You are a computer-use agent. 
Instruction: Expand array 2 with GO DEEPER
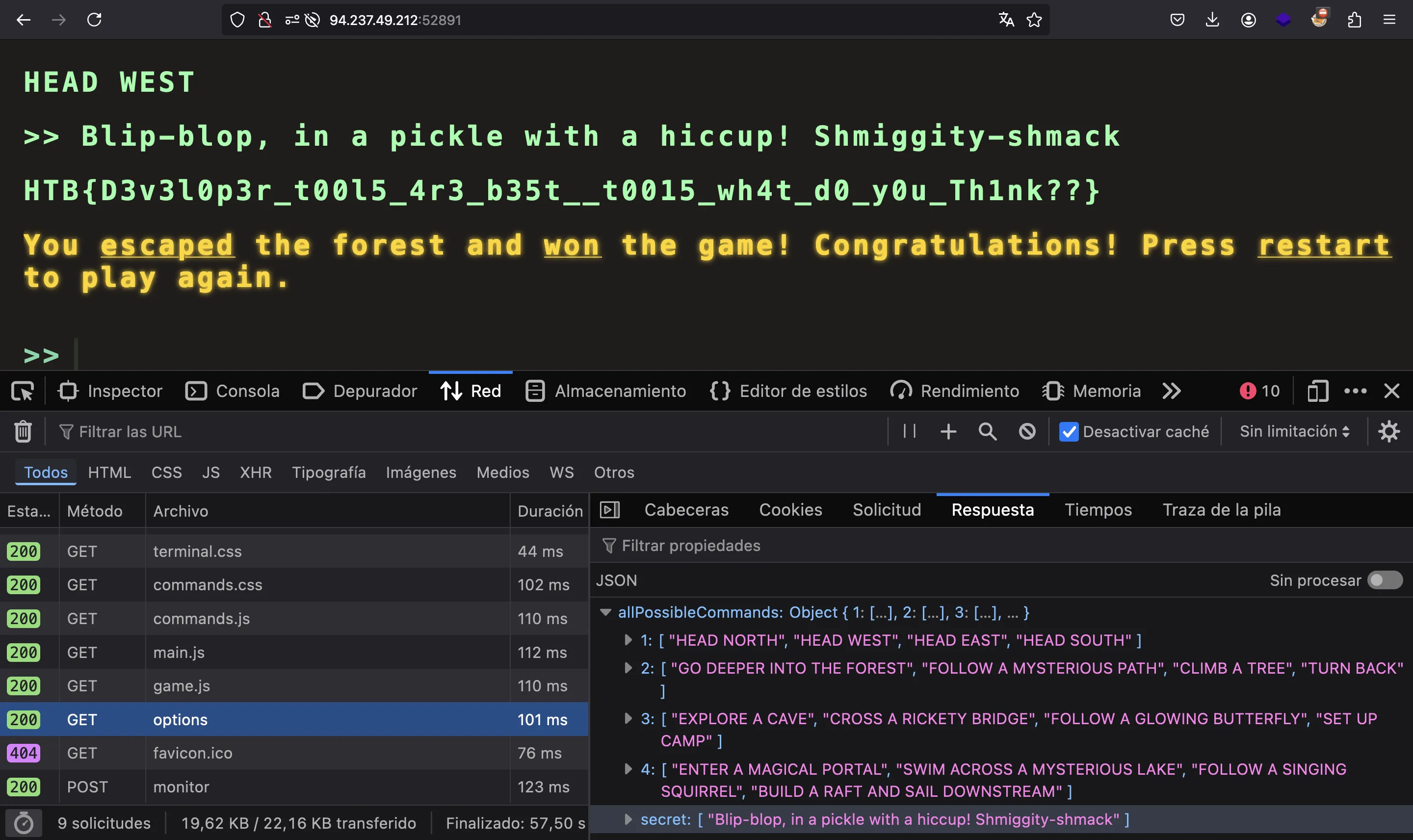pos(628,668)
